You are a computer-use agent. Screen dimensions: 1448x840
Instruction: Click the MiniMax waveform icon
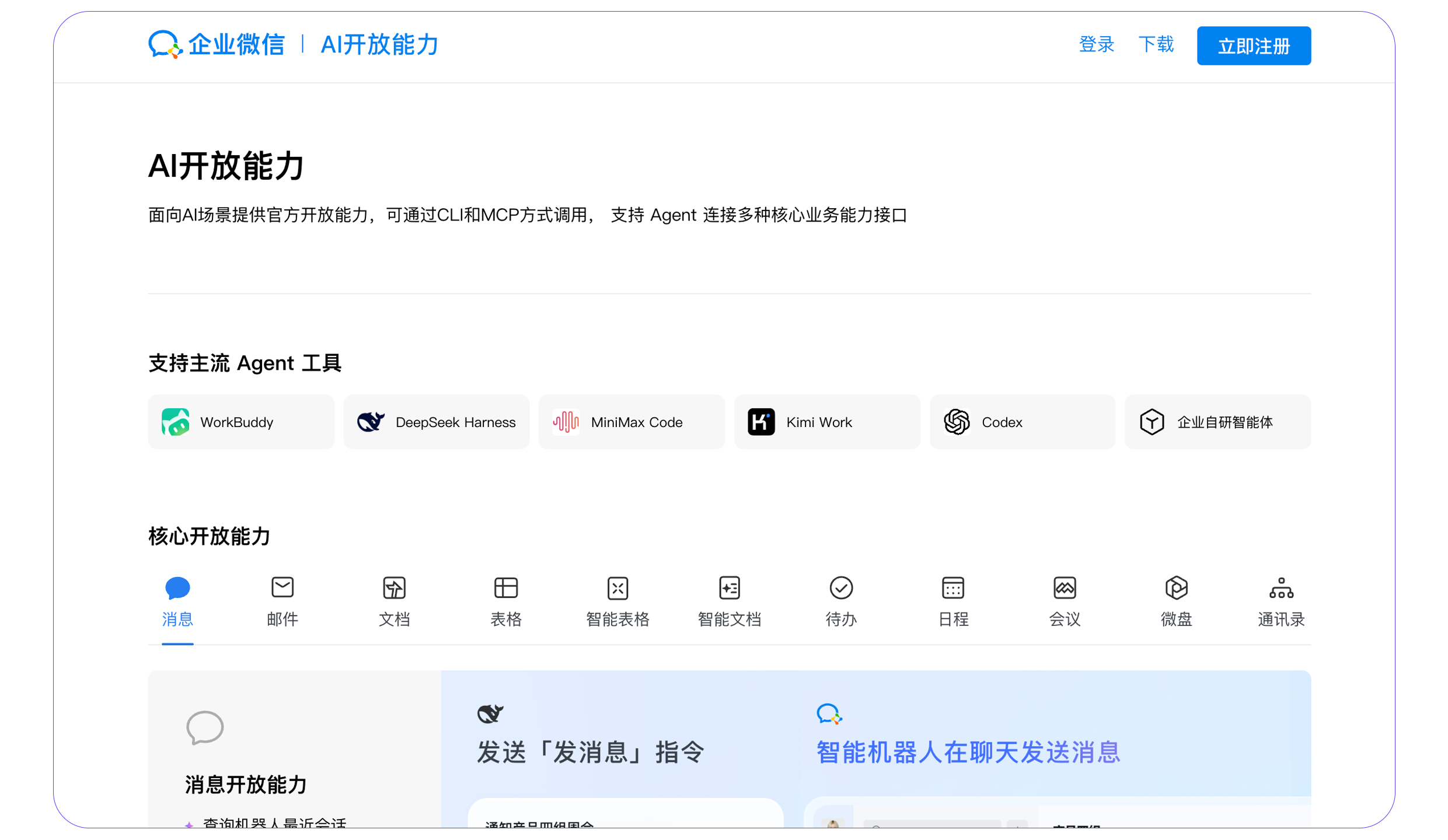click(566, 422)
